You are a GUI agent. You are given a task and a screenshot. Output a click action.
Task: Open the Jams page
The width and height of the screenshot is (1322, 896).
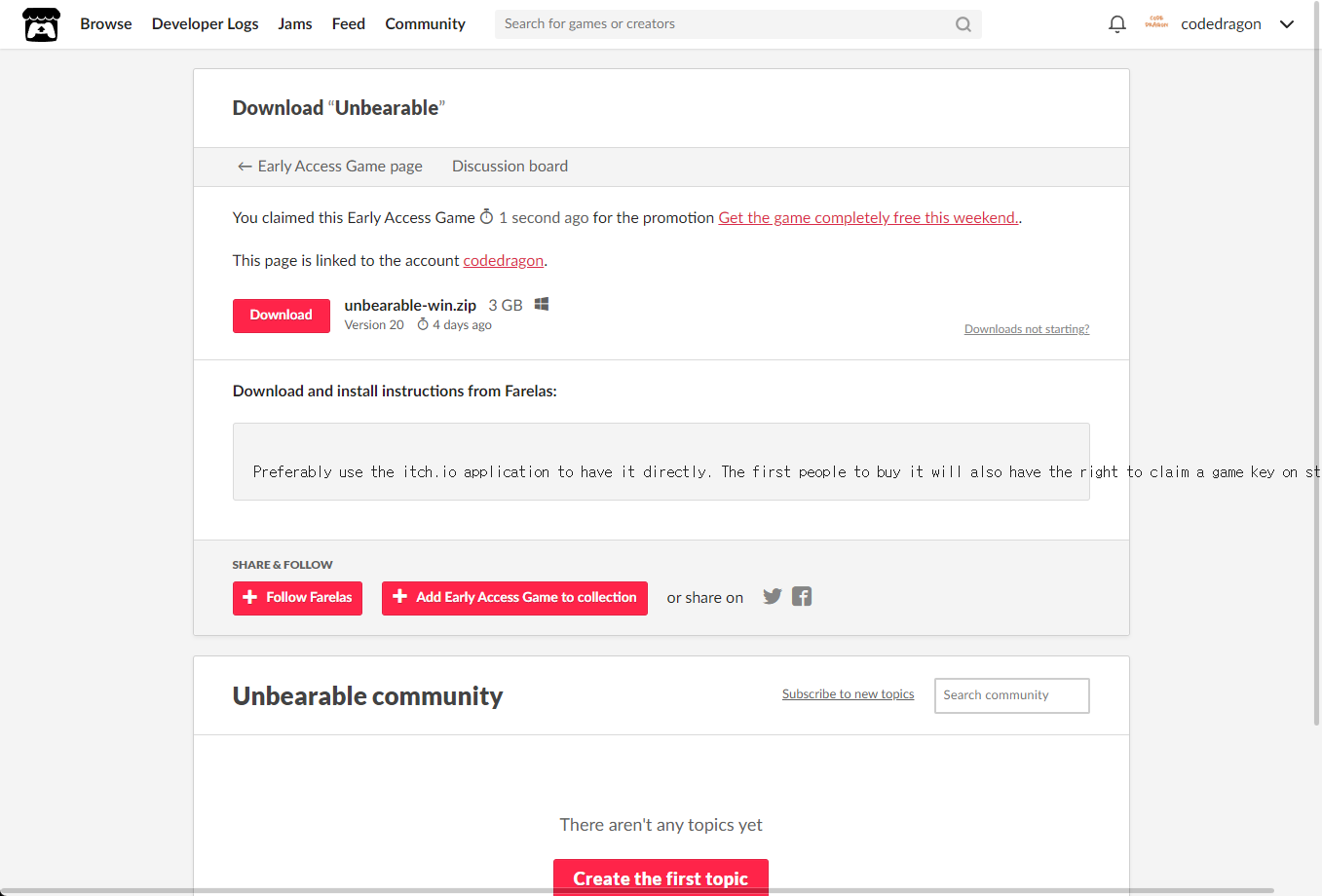point(295,23)
